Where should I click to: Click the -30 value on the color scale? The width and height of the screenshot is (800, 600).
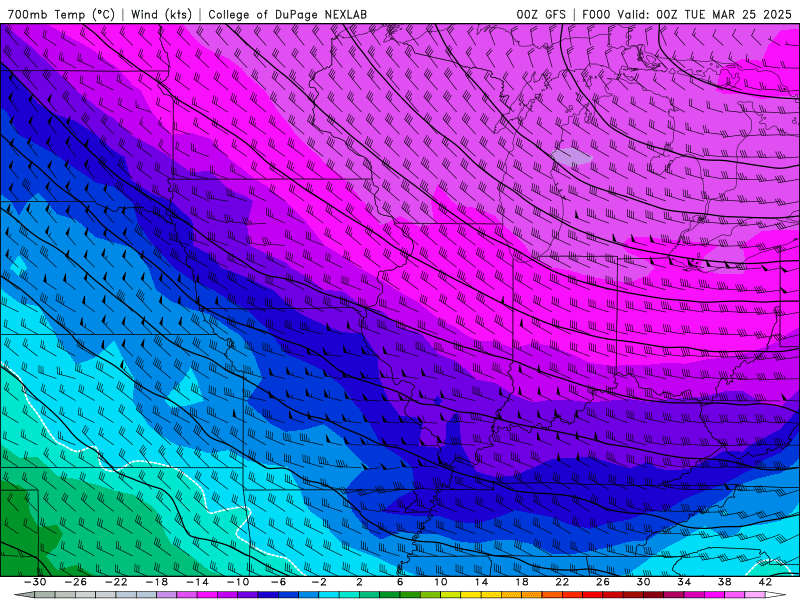click(35, 582)
